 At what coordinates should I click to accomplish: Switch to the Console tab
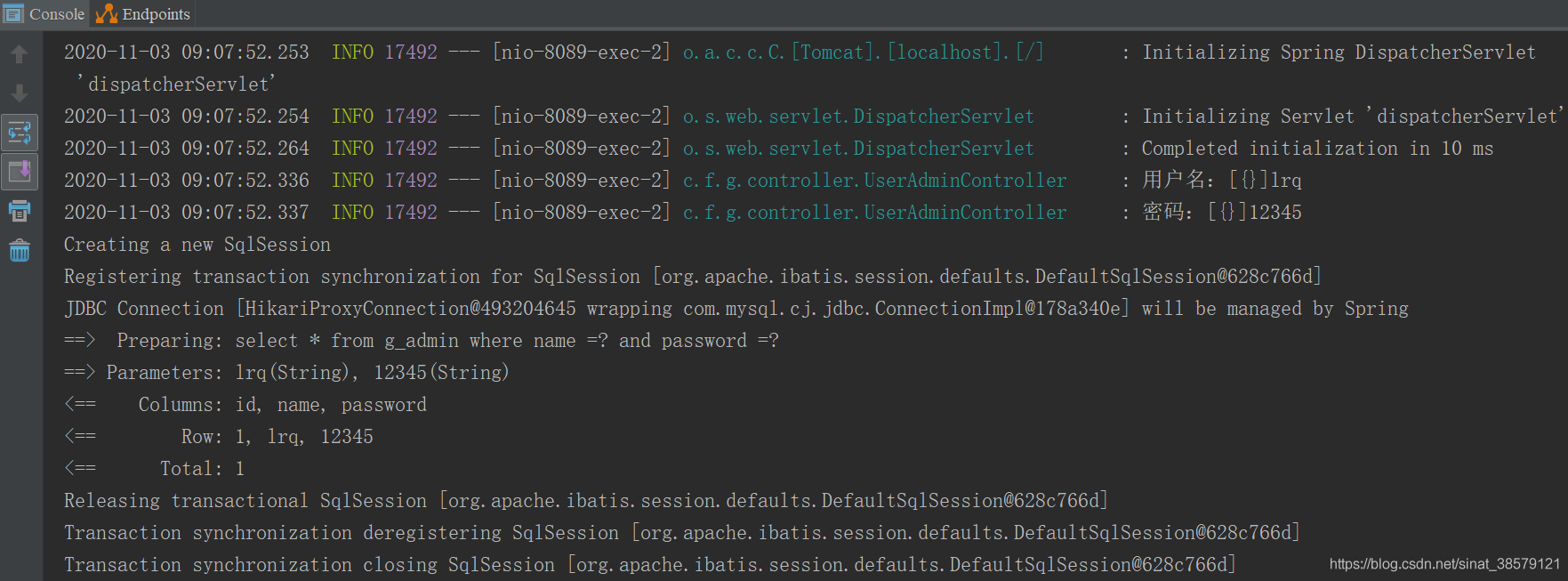click(x=56, y=14)
